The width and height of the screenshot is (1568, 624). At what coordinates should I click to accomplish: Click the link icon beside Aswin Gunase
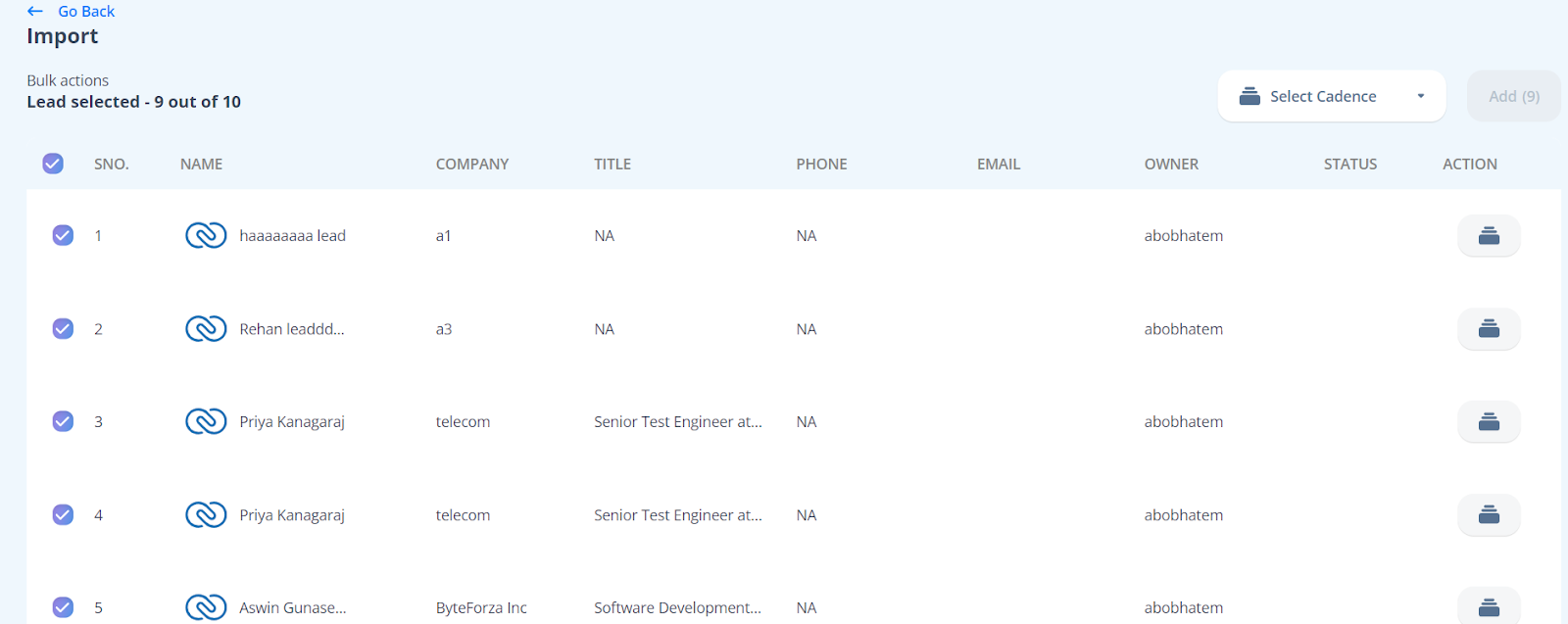pyautogui.click(x=206, y=607)
